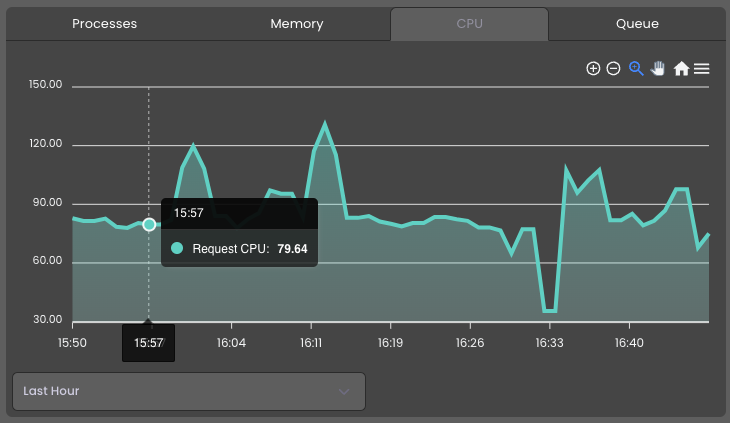730x423 pixels.
Task: Click the 15:50 x-axis start label
Action: click(x=72, y=343)
